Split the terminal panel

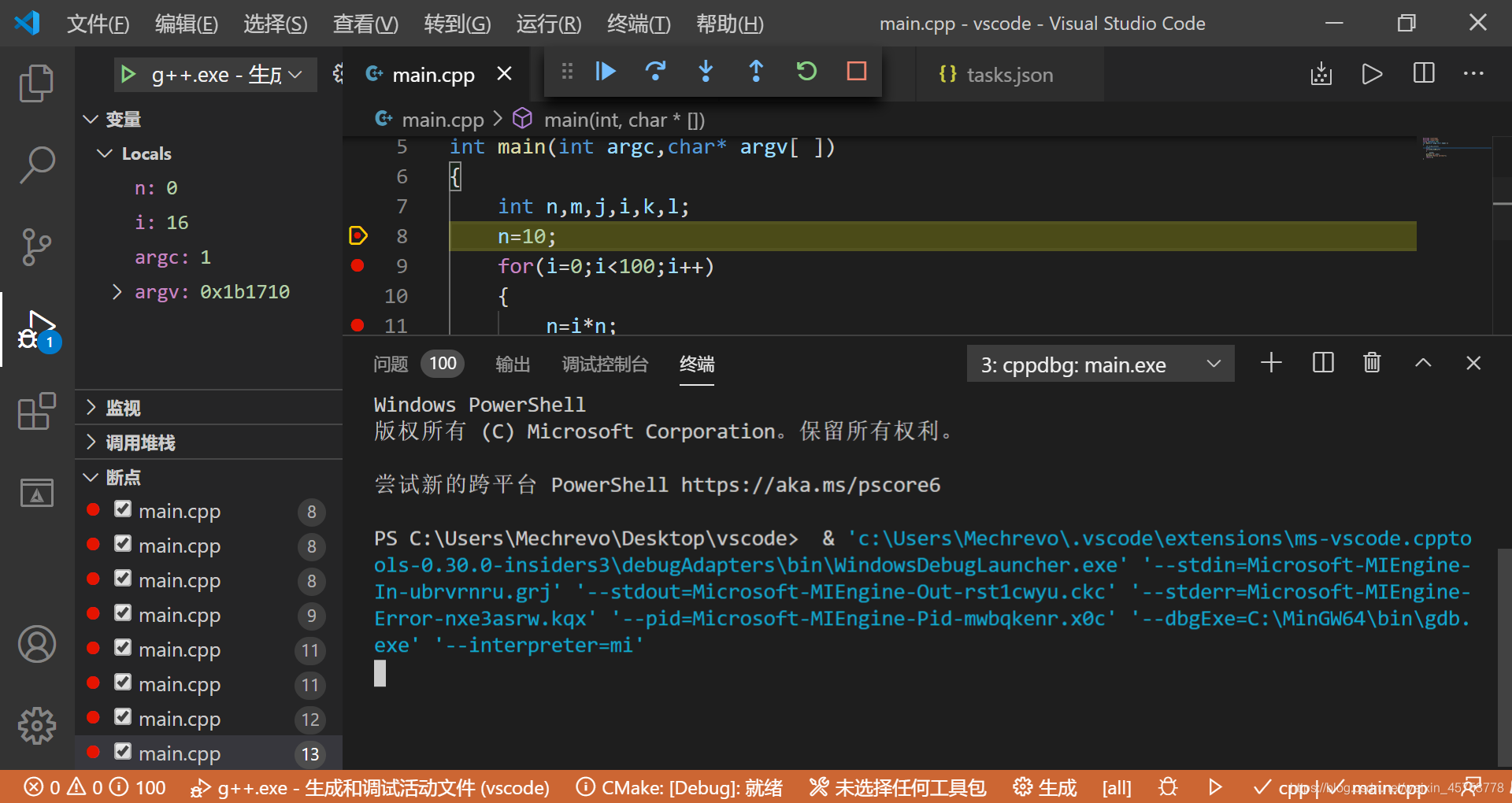pyautogui.click(x=1323, y=363)
